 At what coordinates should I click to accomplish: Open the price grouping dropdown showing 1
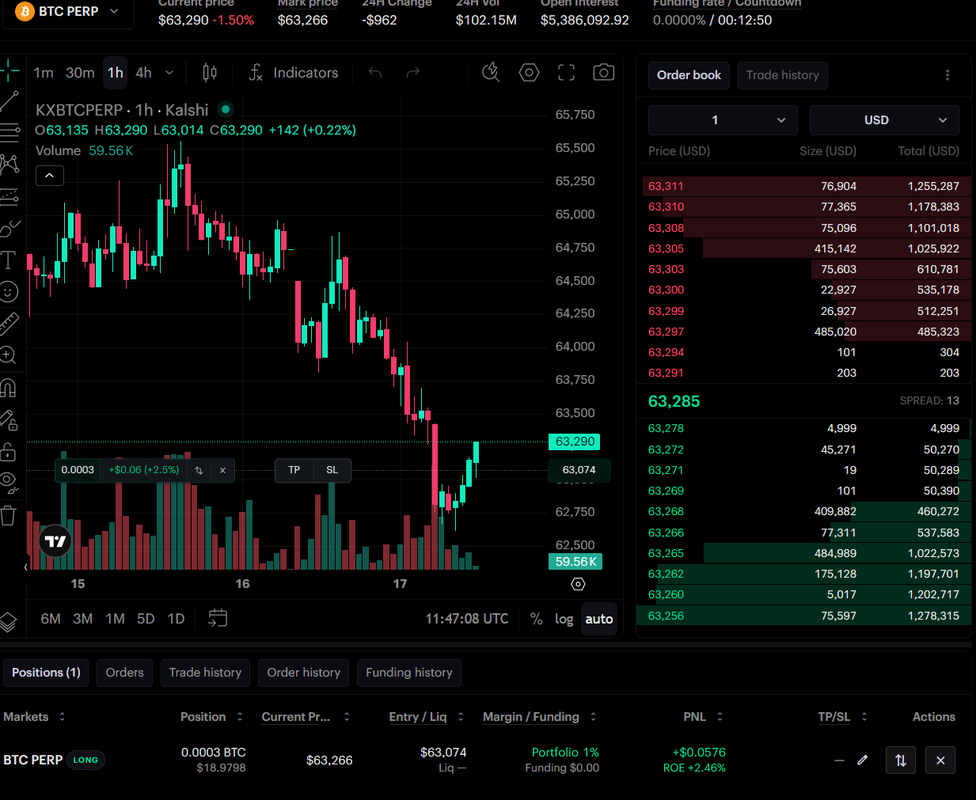click(723, 120)
